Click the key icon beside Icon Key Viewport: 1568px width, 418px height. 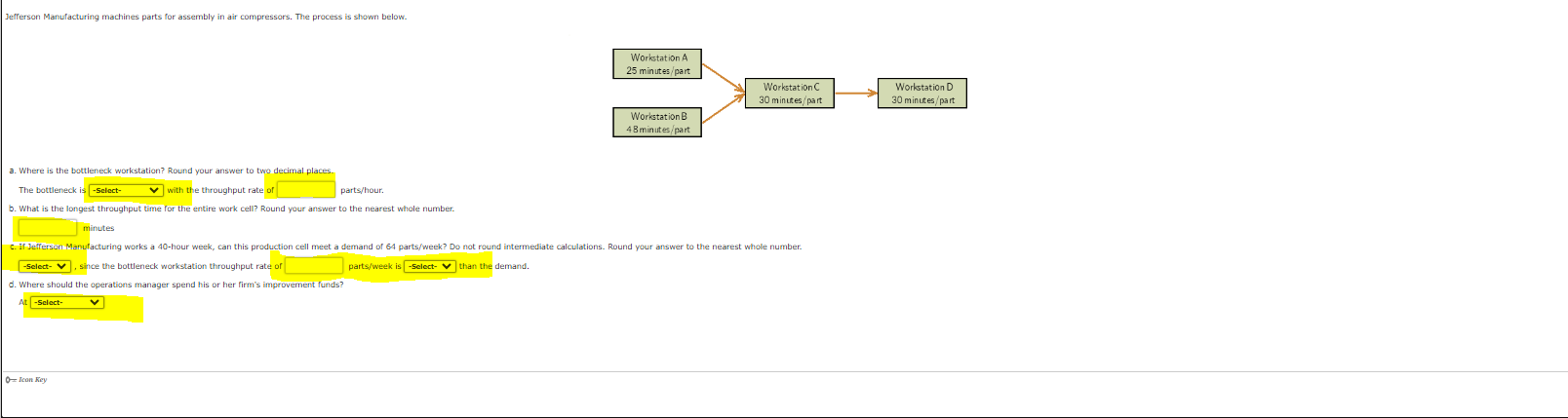(11, 380)
